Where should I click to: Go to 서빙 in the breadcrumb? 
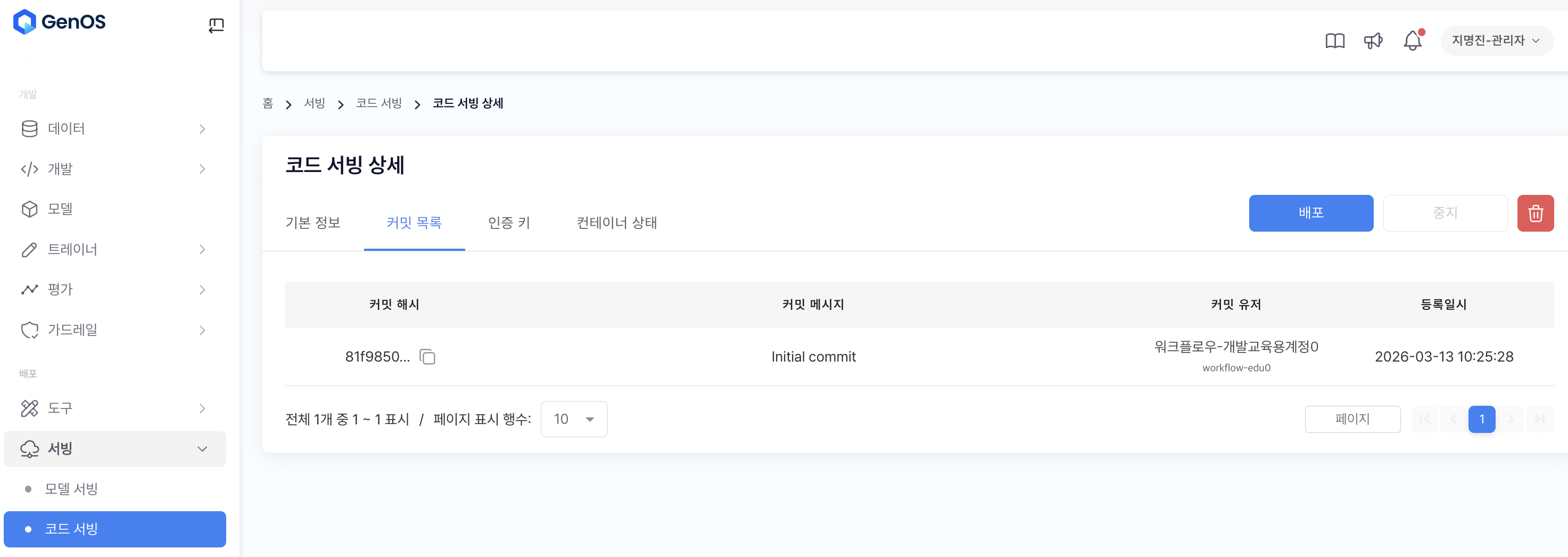[x=315, y=103]
